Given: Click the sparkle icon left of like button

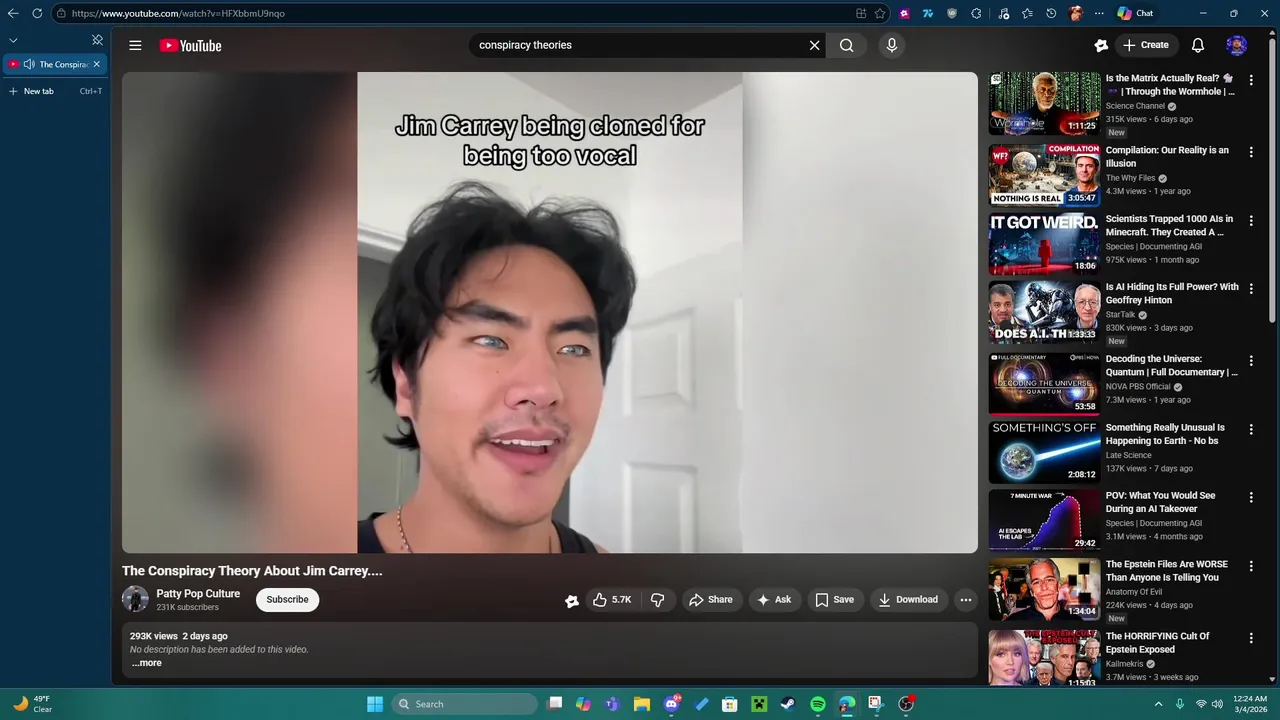Looking at the screenshot, I should (x=571, y=601).
